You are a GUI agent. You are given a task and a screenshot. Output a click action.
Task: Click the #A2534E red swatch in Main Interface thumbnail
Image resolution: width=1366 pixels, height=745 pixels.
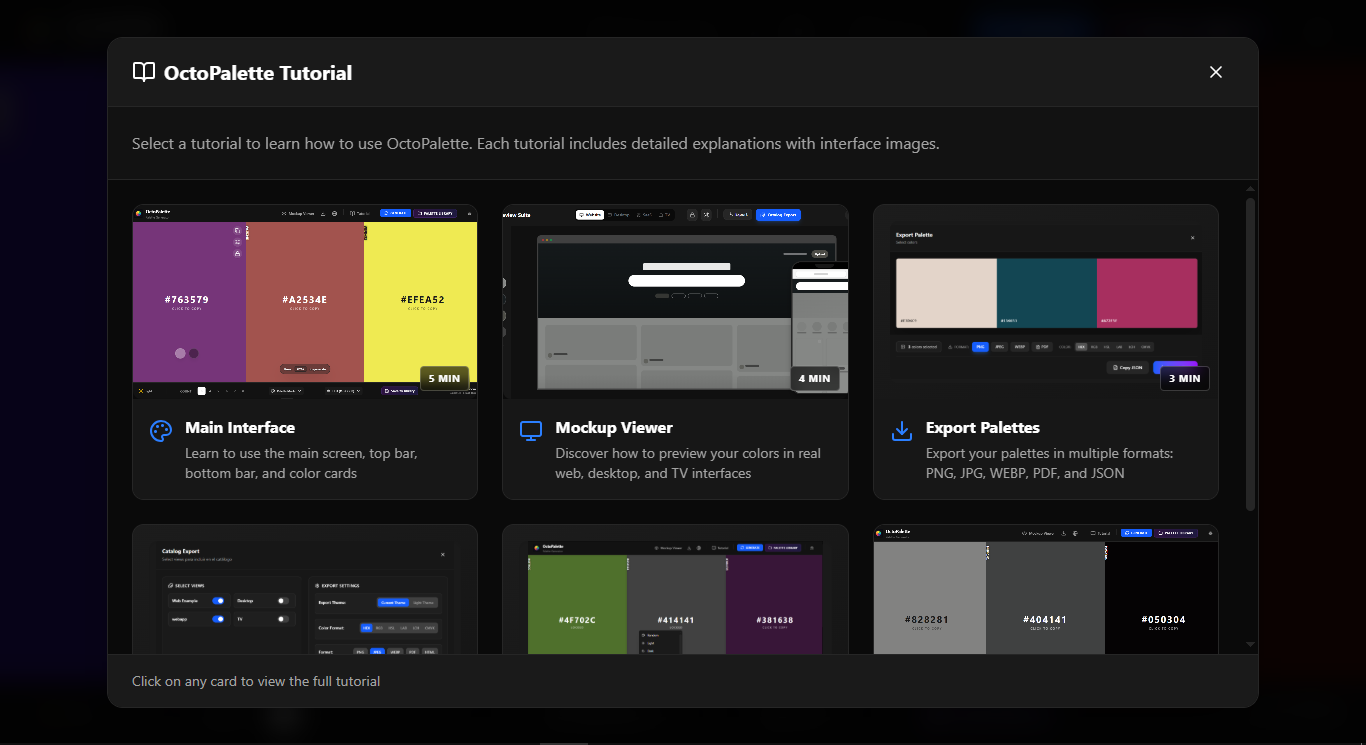click(x=305, y=302)
